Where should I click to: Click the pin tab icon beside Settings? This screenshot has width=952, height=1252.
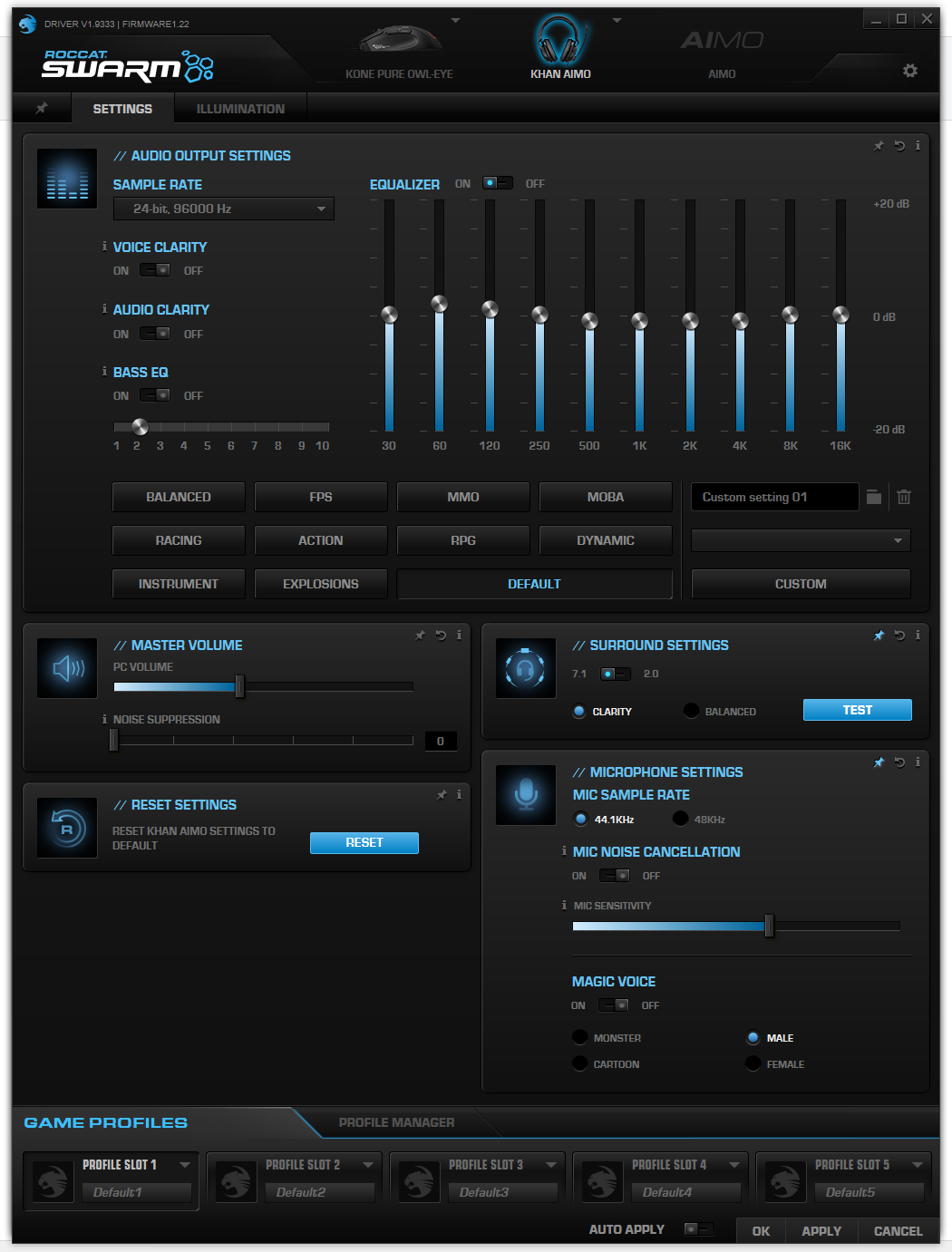point(41,108)
